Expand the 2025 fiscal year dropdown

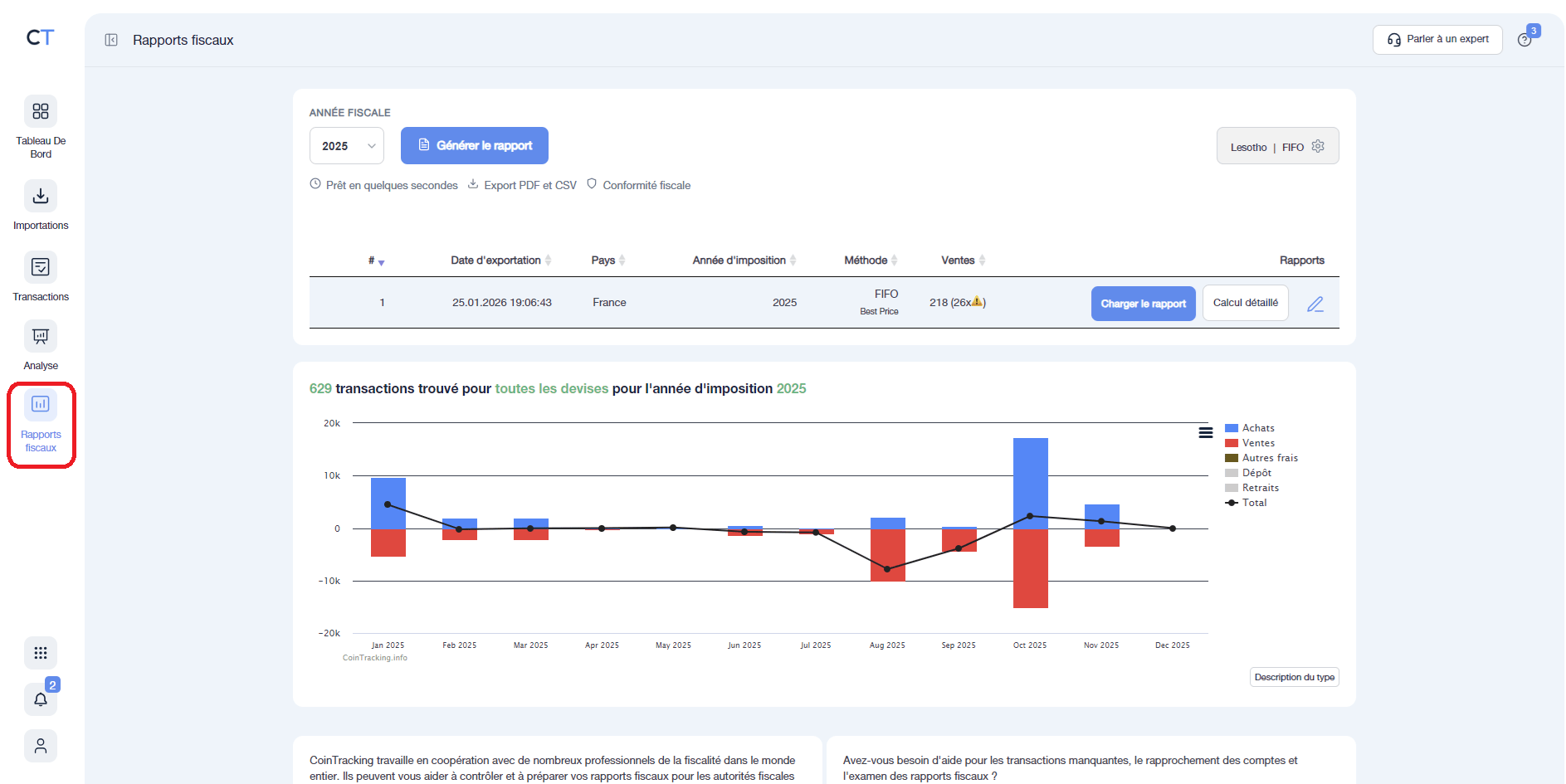[346, 146]
